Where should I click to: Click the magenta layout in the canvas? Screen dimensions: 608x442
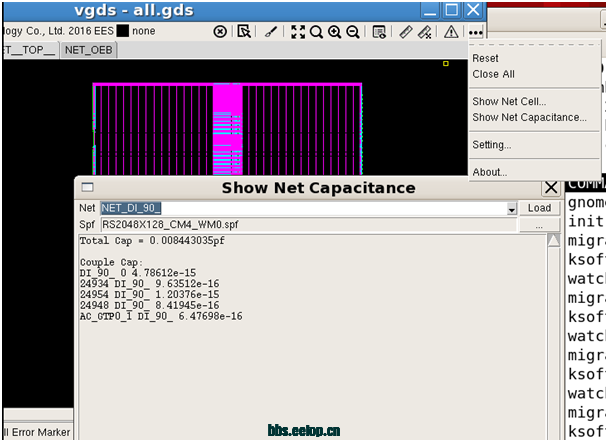pos(227,129)
